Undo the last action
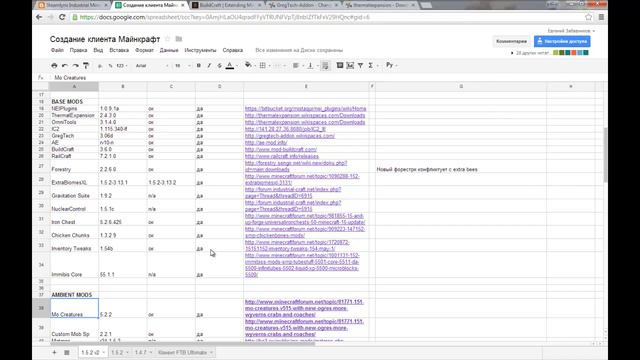 [65, 65]
